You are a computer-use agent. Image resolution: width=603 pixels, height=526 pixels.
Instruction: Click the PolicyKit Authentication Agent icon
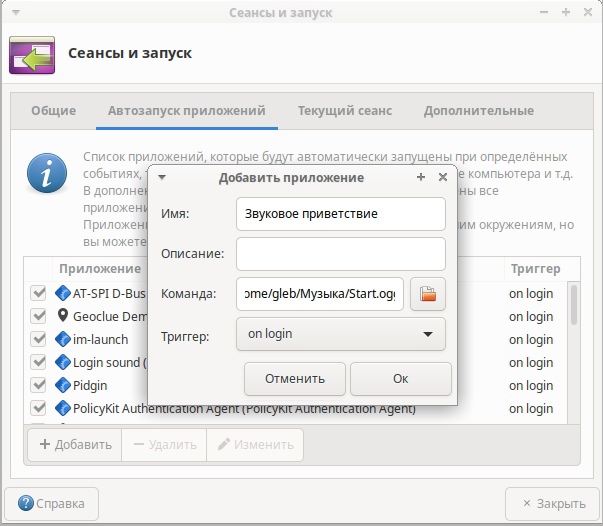pyautogui.click(x=63, y=408)
